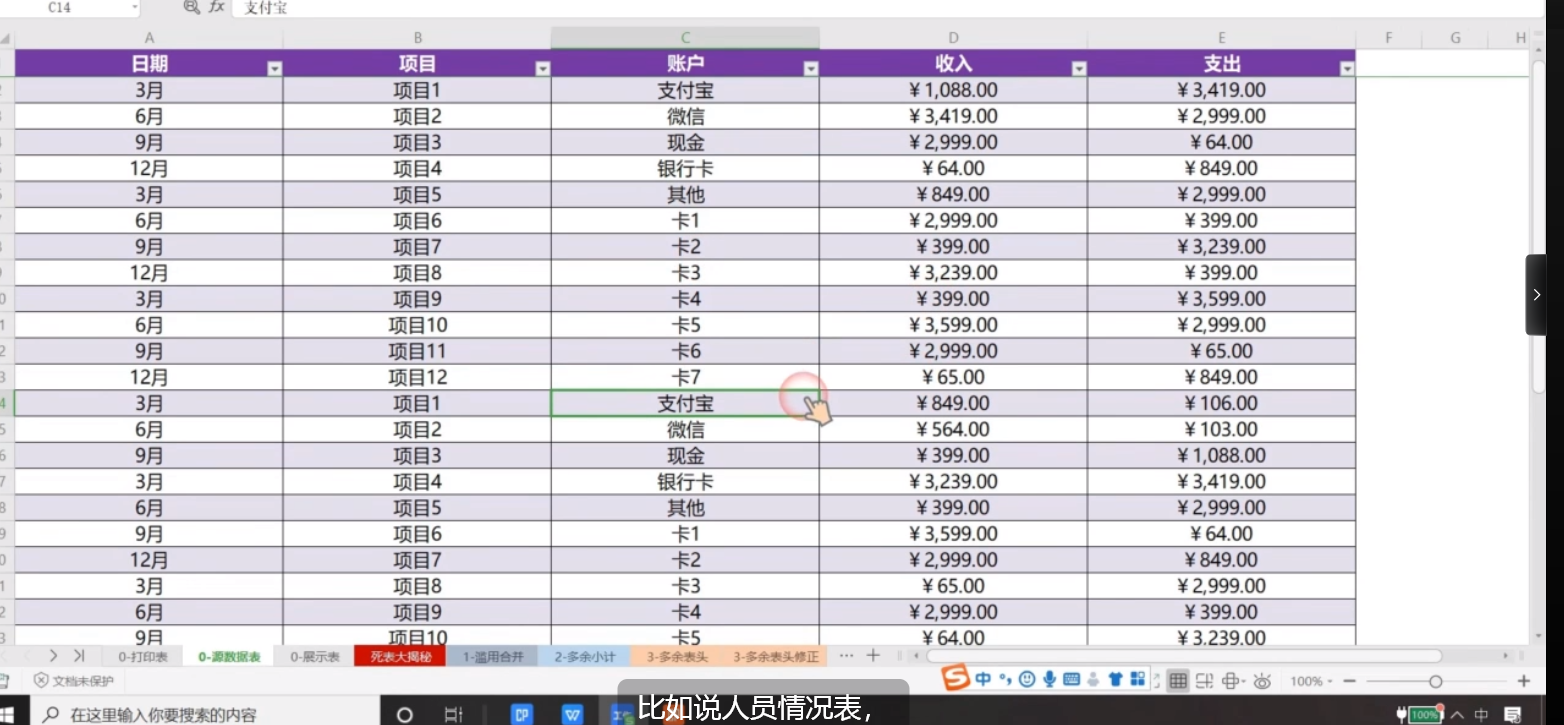Viewport: 1564px width, 725px height.
Task: Open filter dropdown for 日期 column
Action: 274,69
